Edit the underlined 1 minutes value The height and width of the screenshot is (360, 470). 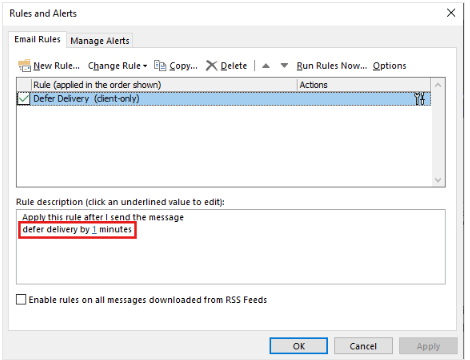tap(94, 229)
